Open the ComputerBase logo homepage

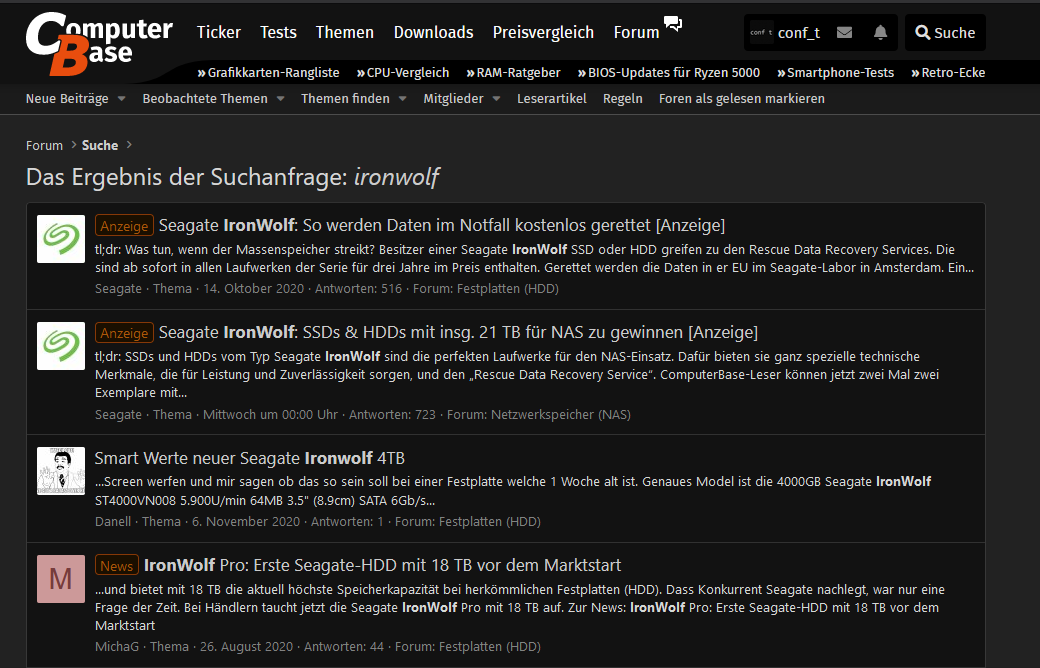click(x=99, y=43)
